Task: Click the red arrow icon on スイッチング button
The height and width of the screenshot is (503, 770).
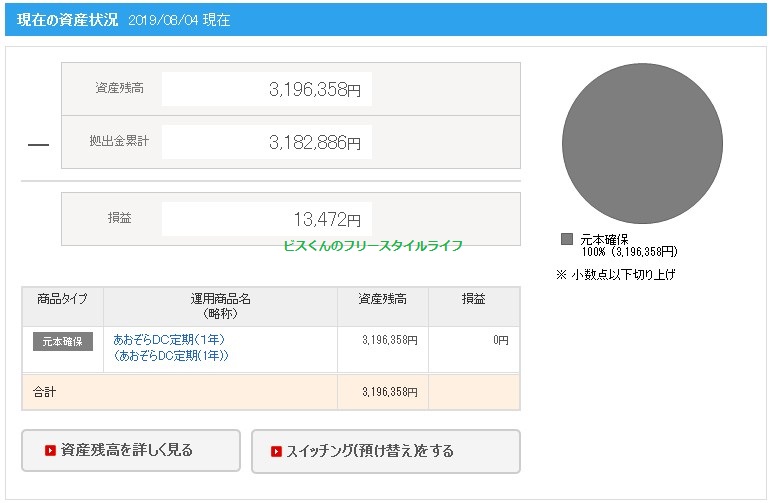Action: tap(276, 451)
